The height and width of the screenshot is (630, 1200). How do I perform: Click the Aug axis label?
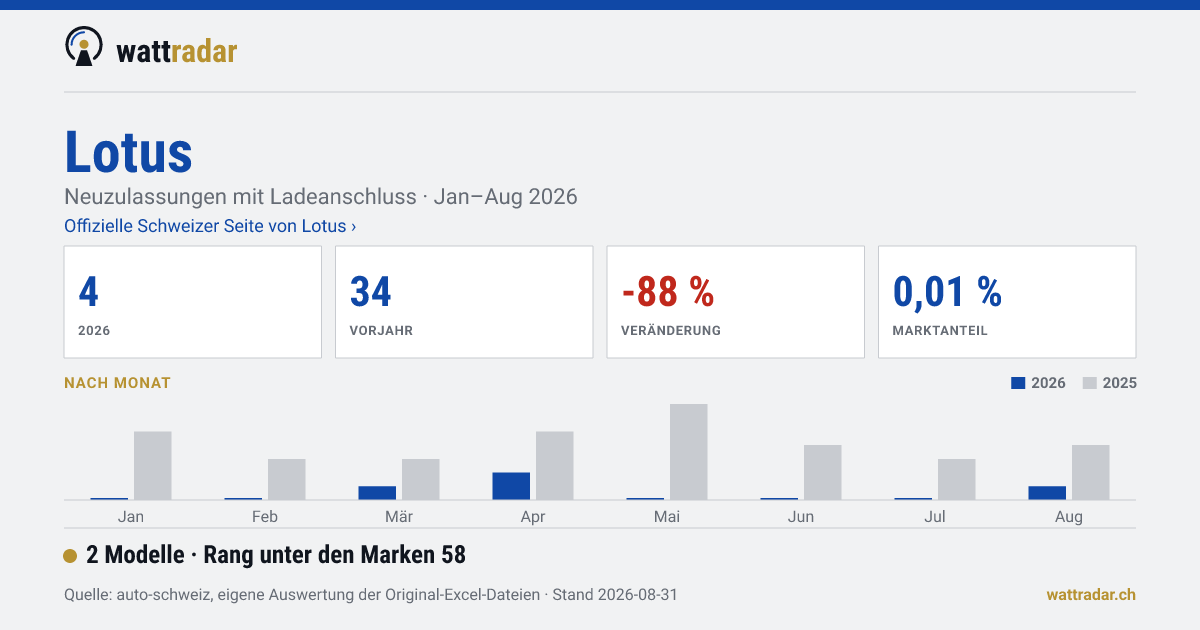pos(1069,517)
